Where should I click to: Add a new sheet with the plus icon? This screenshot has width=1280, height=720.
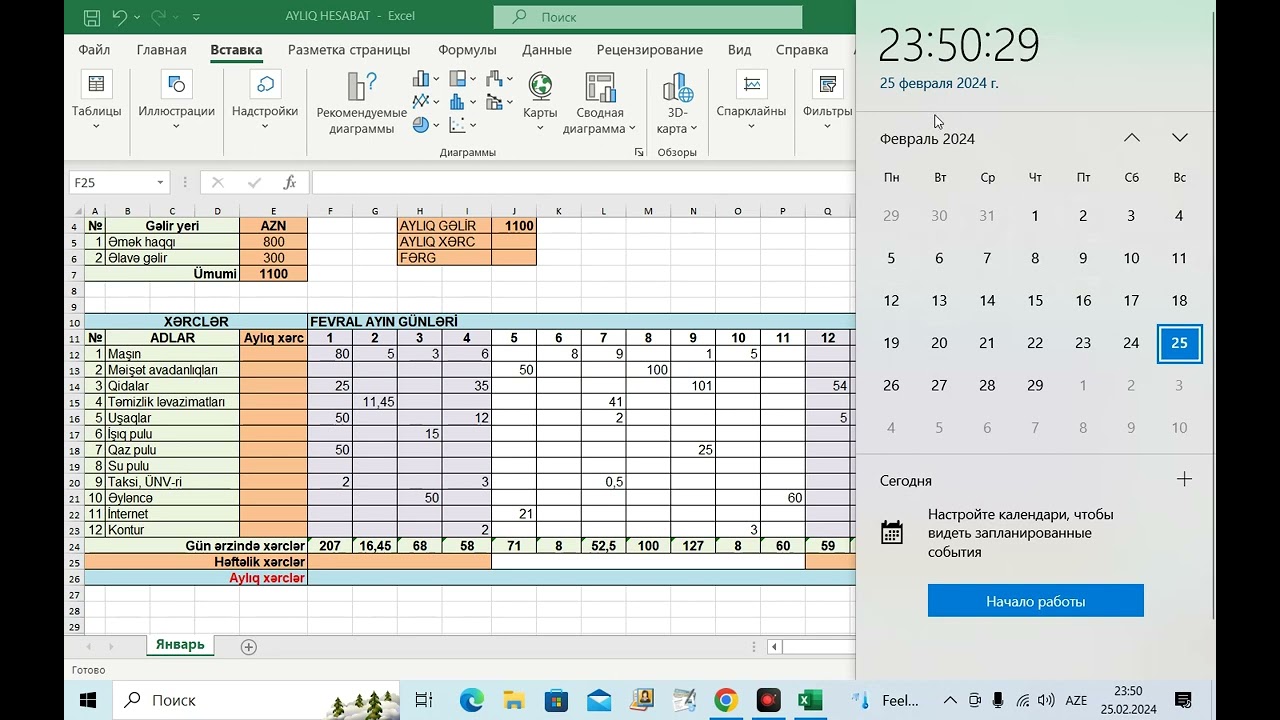249,647
